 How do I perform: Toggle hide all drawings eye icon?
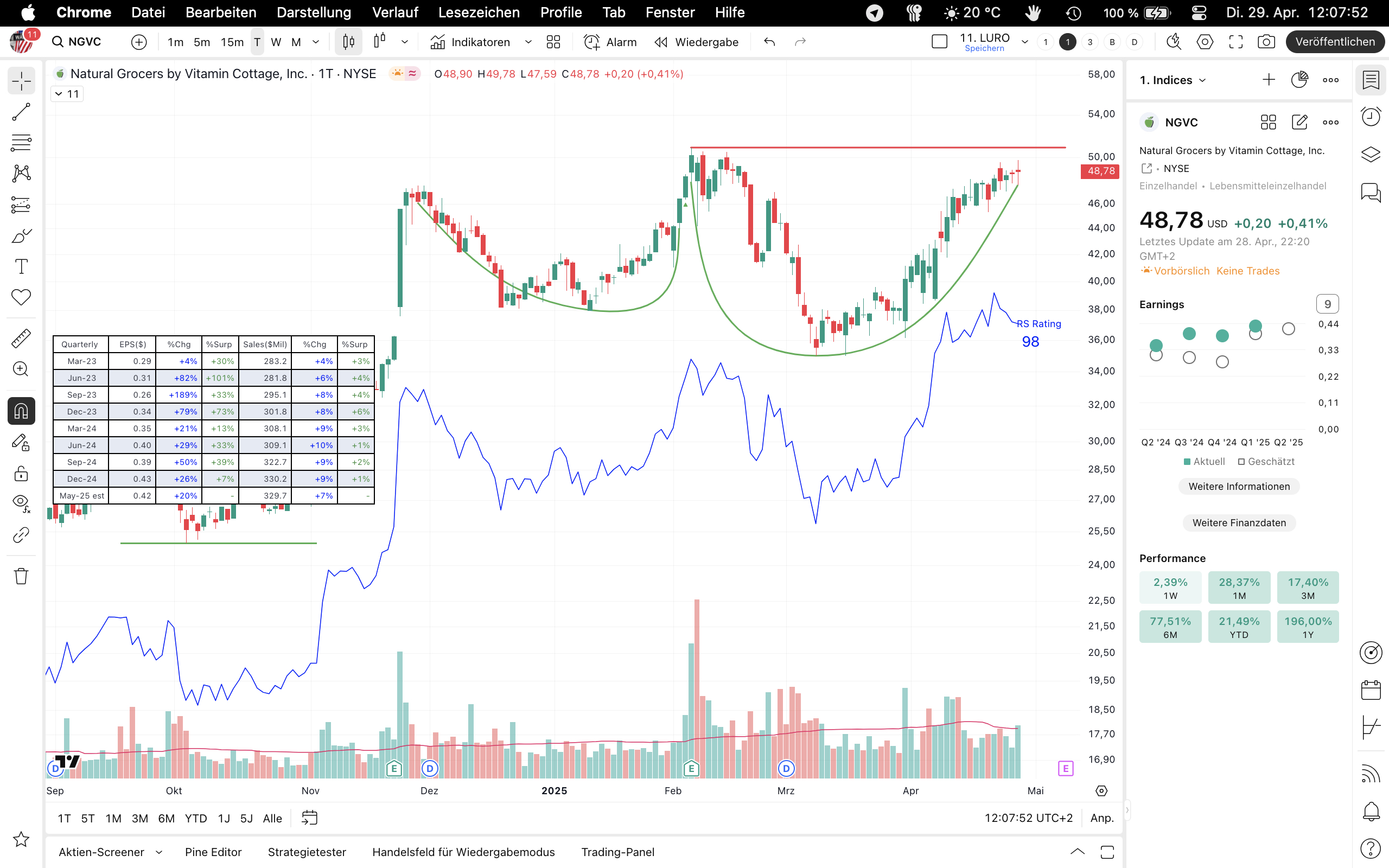[21, 502]
